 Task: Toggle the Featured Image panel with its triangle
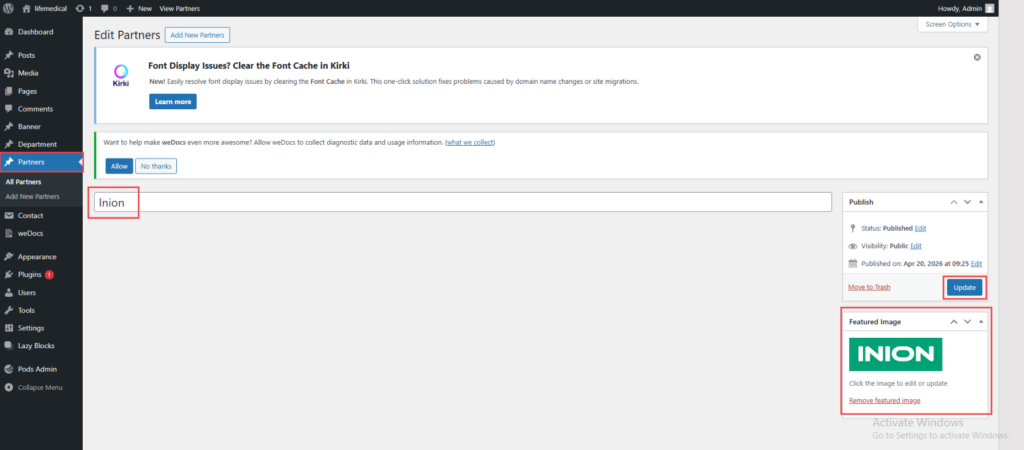tap(980, 322)
